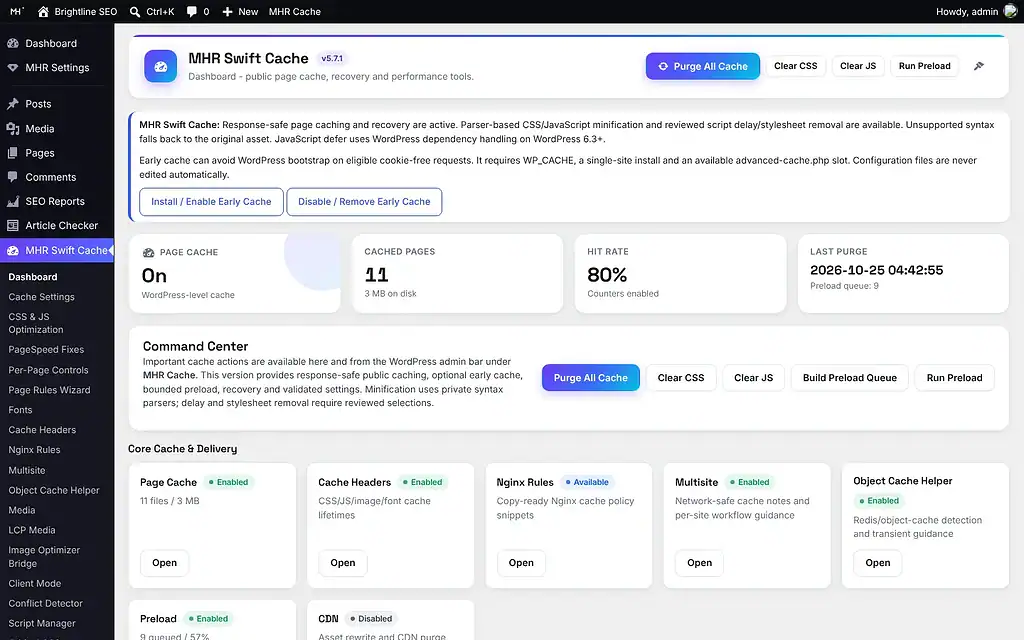The width and height of the screenshot is (1024, 640).
Task: Click Clear CSS in the header
Action: (x=795, y=66)
